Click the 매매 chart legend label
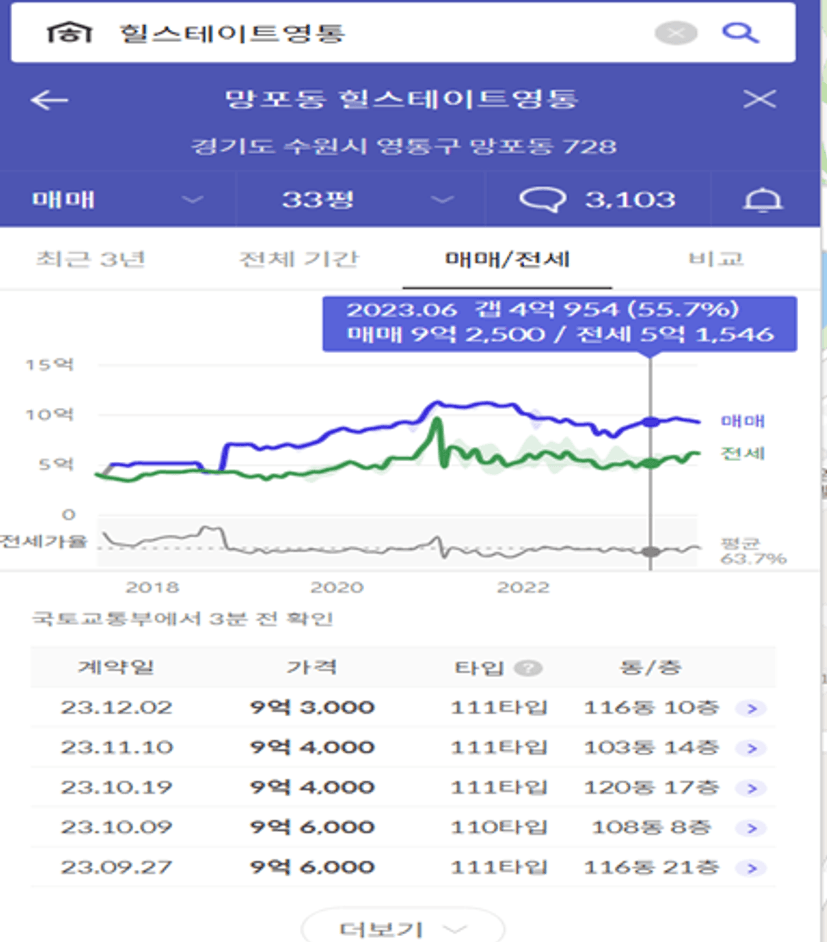The width and height of the screenshot is (827, 942). point(743,421)
